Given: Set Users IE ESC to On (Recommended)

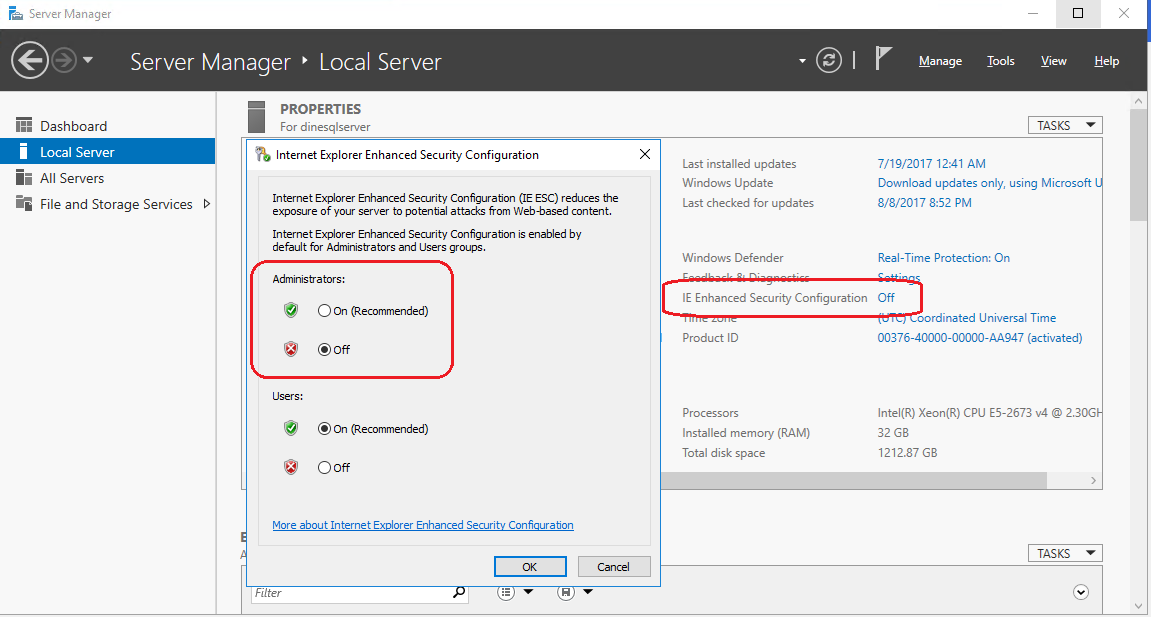Looking at the screenshot, I should 324,428.
